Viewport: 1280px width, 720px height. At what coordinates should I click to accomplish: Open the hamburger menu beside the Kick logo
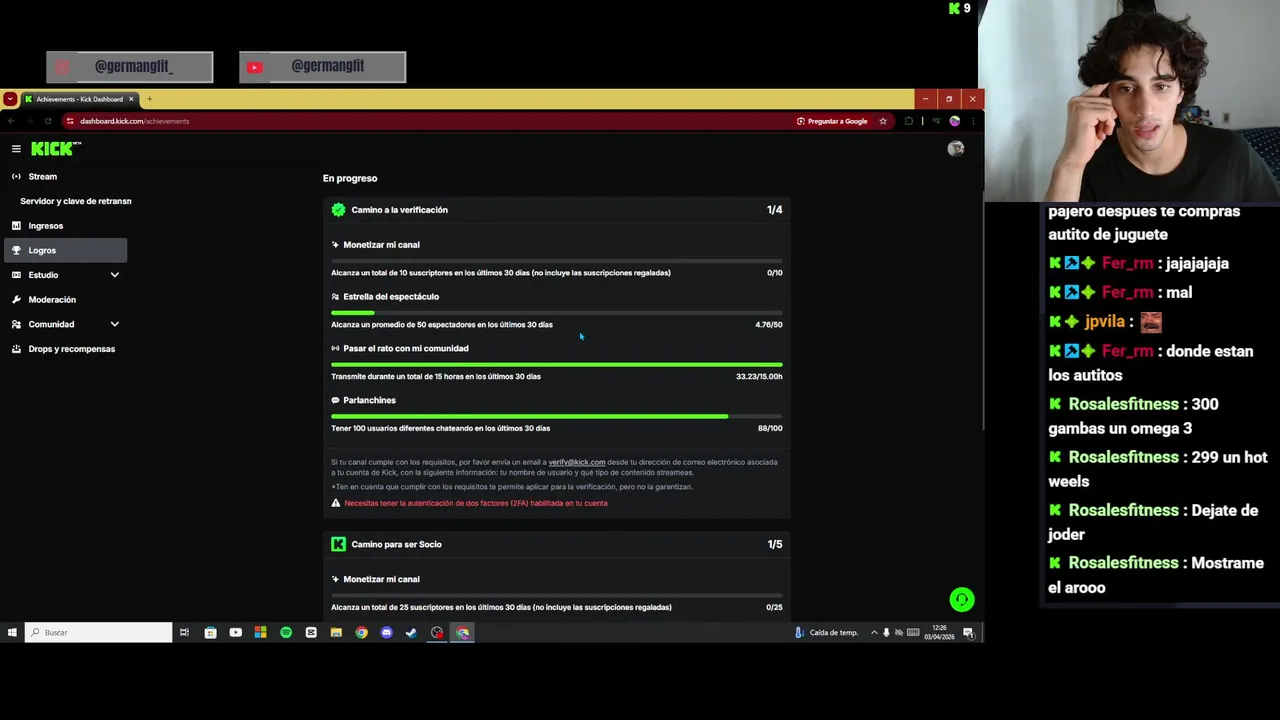coord(16,149)
